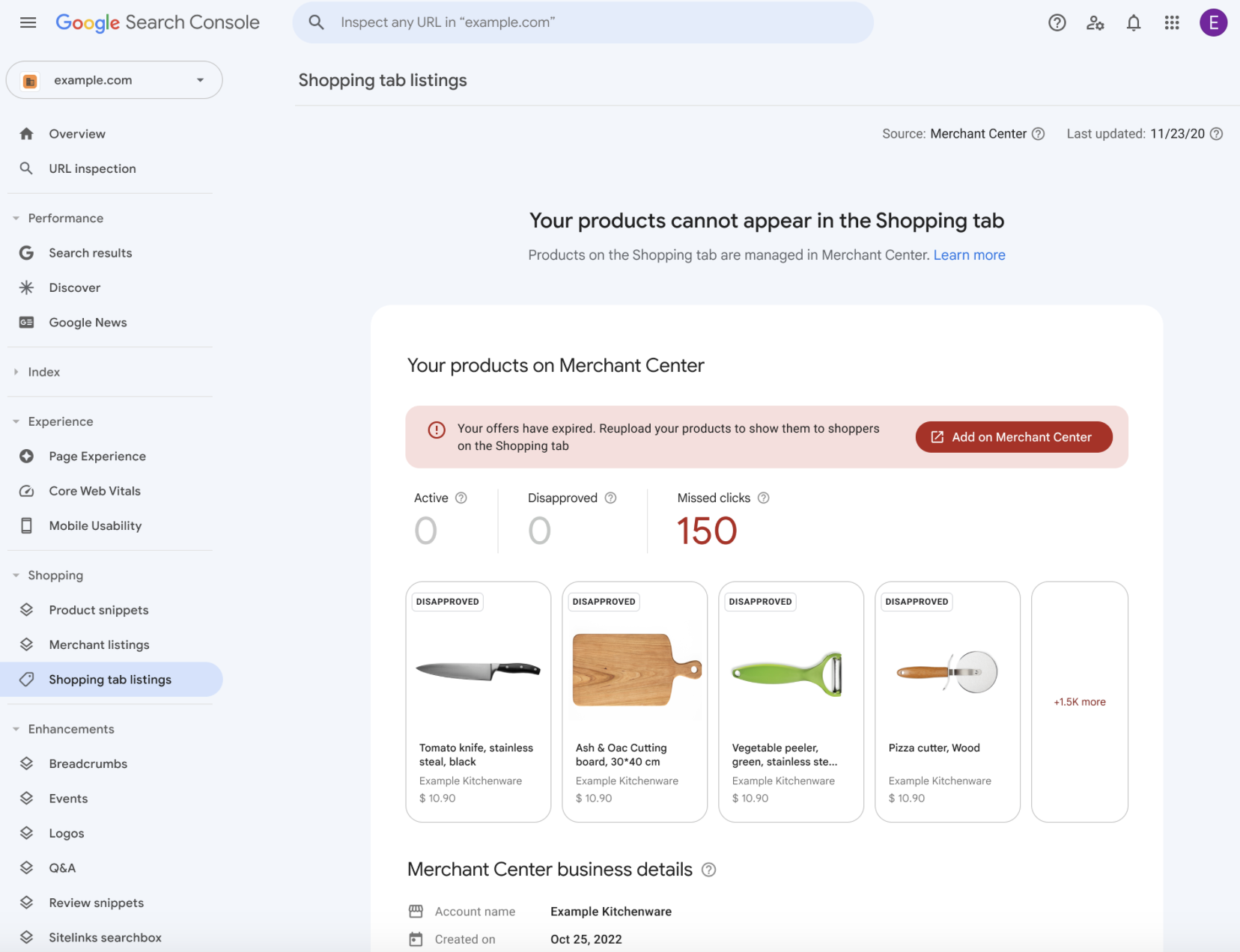The height and width of the screenshot is (952, 1240).
Task: Click the Discover asterisk icon
Action: pyautogui.click(x=27, y=287)
